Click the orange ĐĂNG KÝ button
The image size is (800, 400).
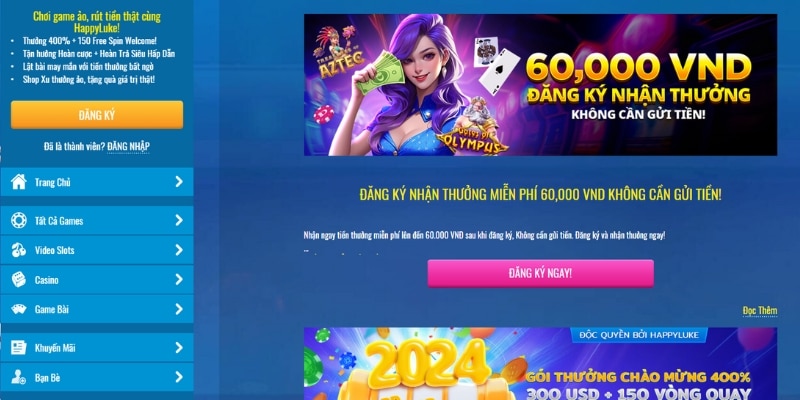[97, 115]
